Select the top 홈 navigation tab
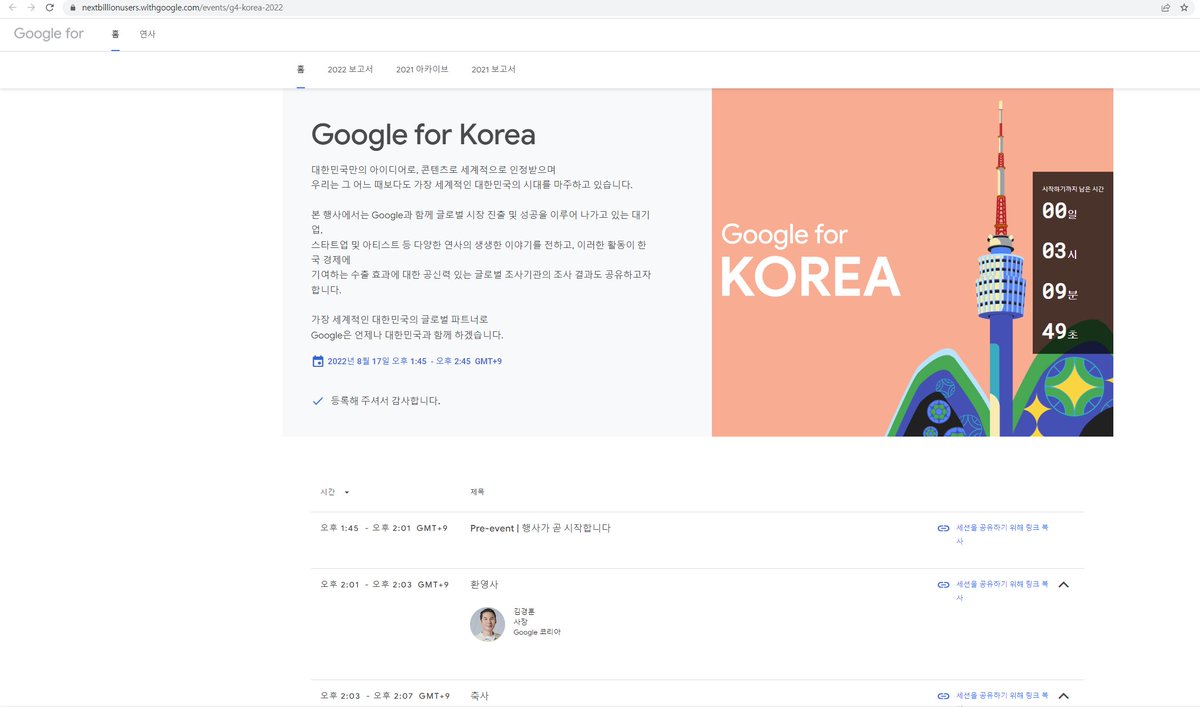This screenshot has width=1200, height=707. 115,34
